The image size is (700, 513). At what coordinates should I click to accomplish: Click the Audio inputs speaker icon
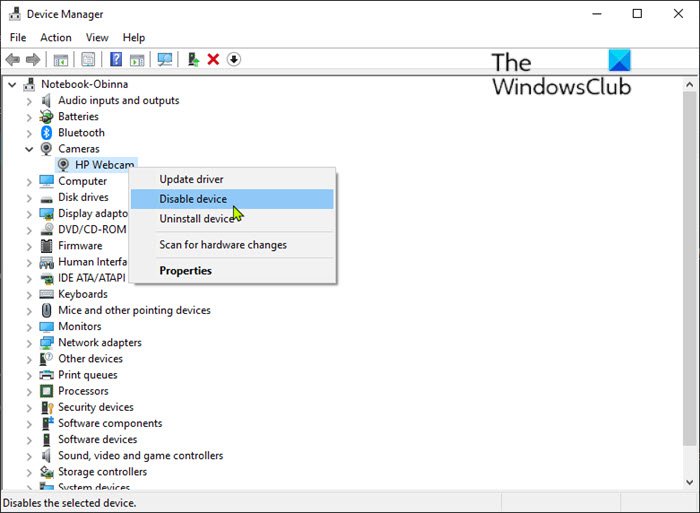(x=46, y=100)
